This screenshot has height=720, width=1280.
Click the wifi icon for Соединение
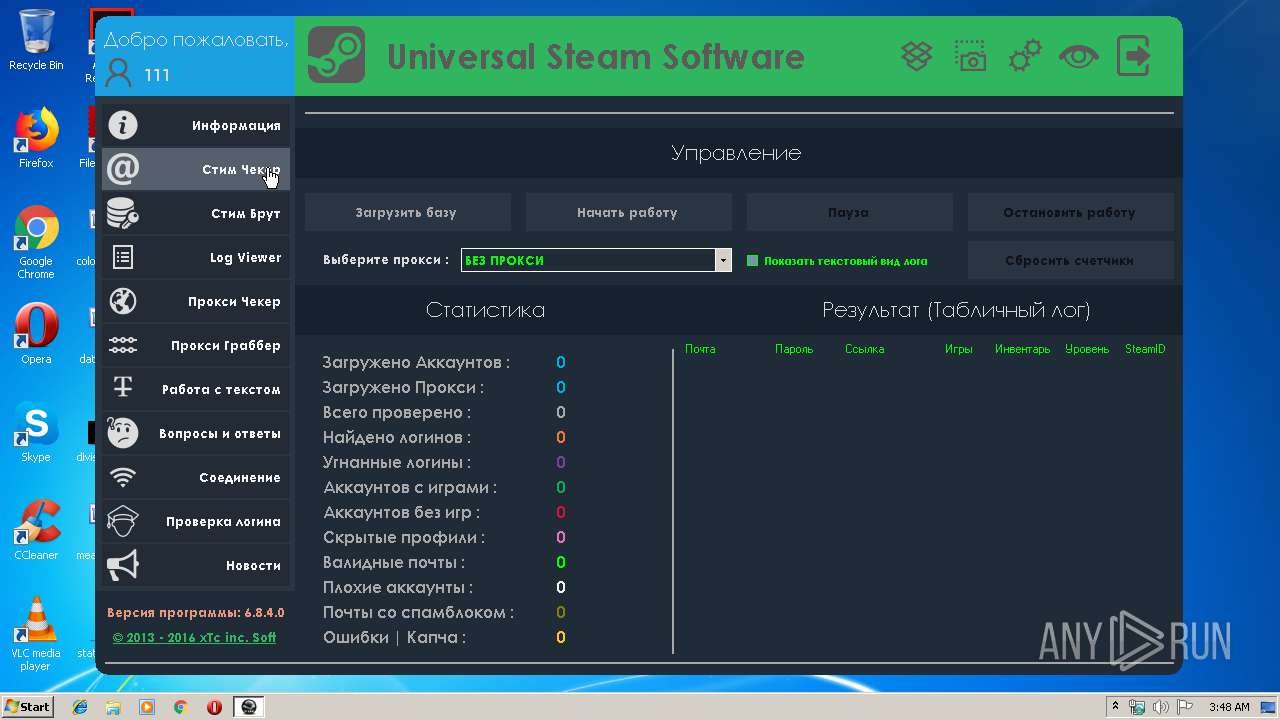pyautogui.click(x=123, y=477)
